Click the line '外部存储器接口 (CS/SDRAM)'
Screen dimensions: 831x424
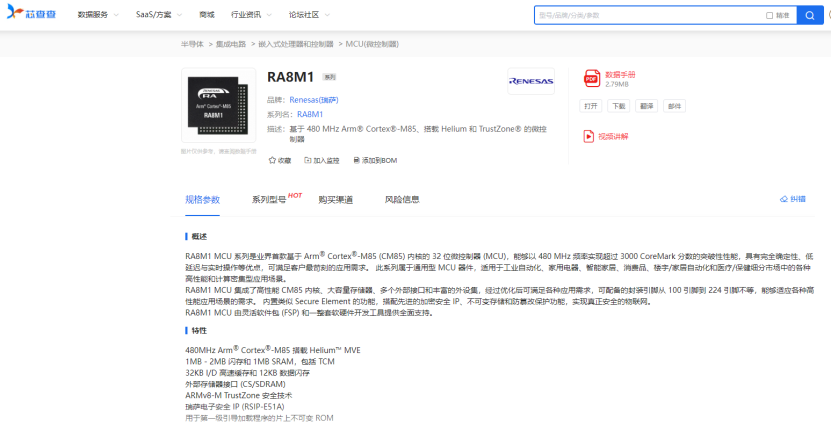(x=235, y=384)
